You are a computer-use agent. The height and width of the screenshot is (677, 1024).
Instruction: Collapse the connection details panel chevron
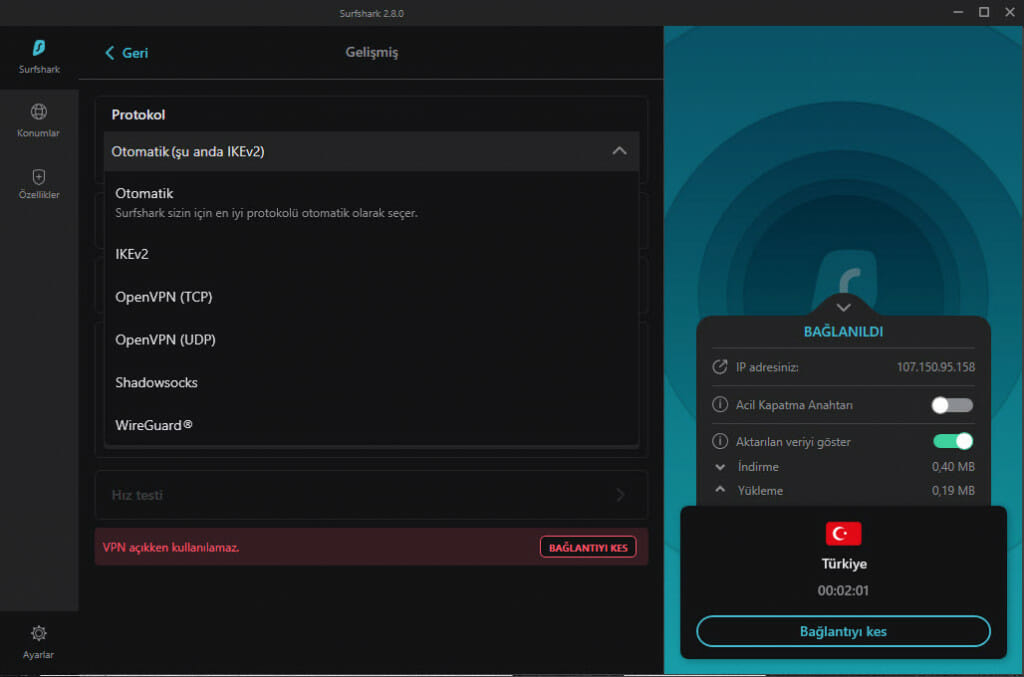point(843,307)
